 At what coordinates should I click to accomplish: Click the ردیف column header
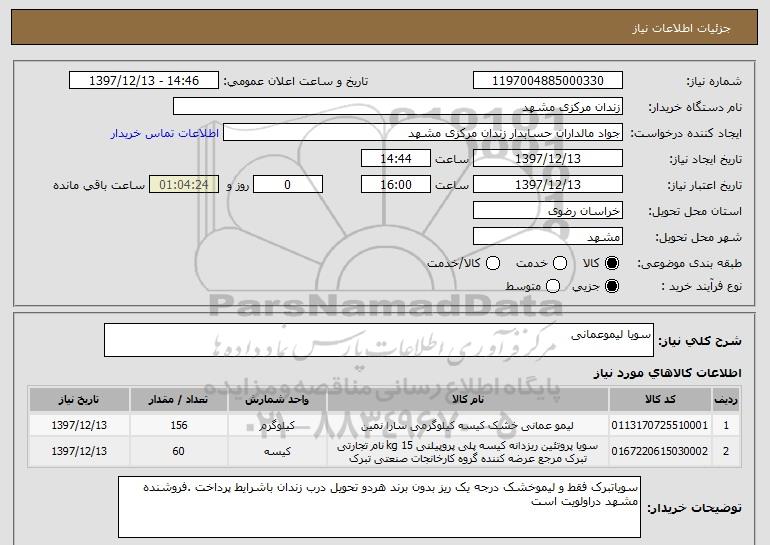coord(726,400)
